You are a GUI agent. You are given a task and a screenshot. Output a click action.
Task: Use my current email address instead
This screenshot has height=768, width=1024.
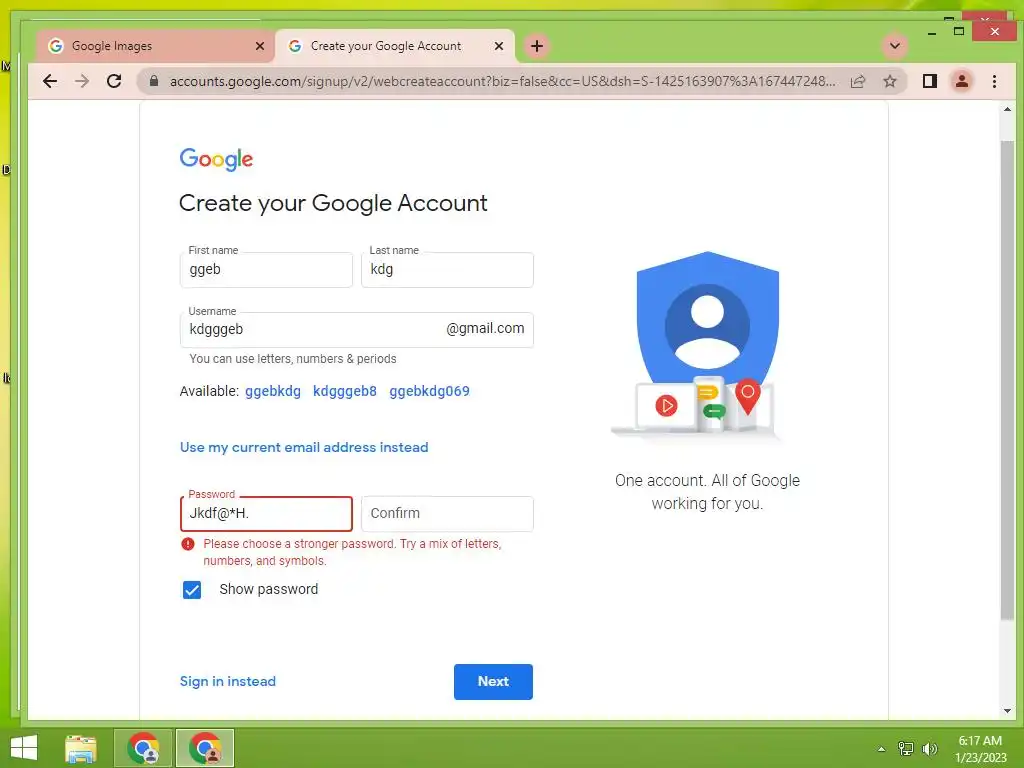click(304, 447)
